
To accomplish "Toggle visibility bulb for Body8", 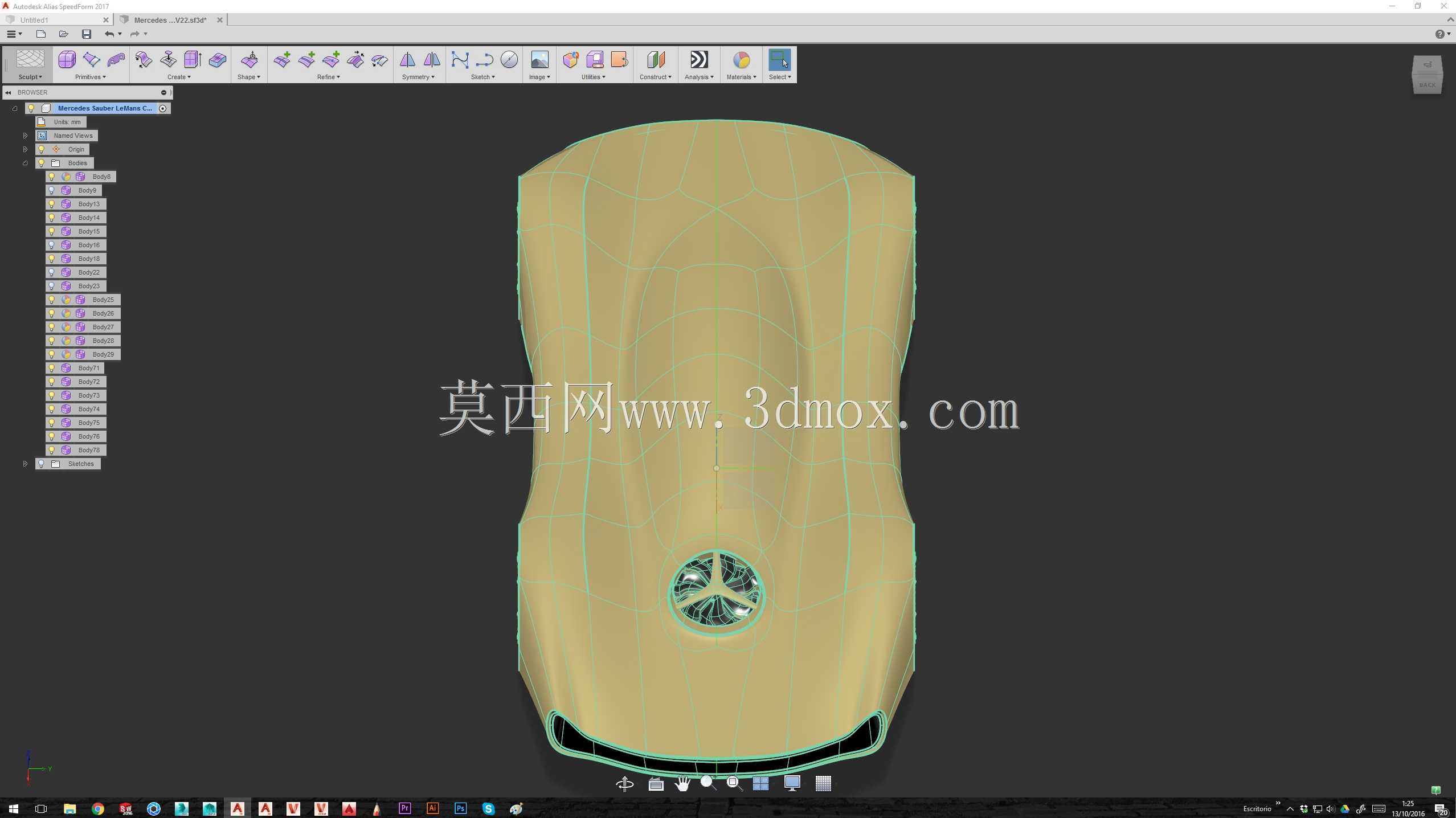I will [52, 177].
